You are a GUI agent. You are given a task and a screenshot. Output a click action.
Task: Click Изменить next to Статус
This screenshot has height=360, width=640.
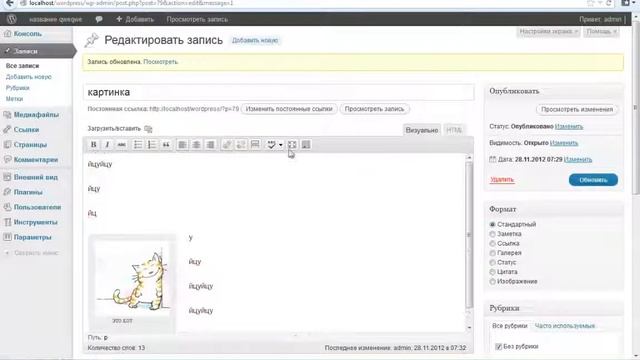(x=569, y=127)
